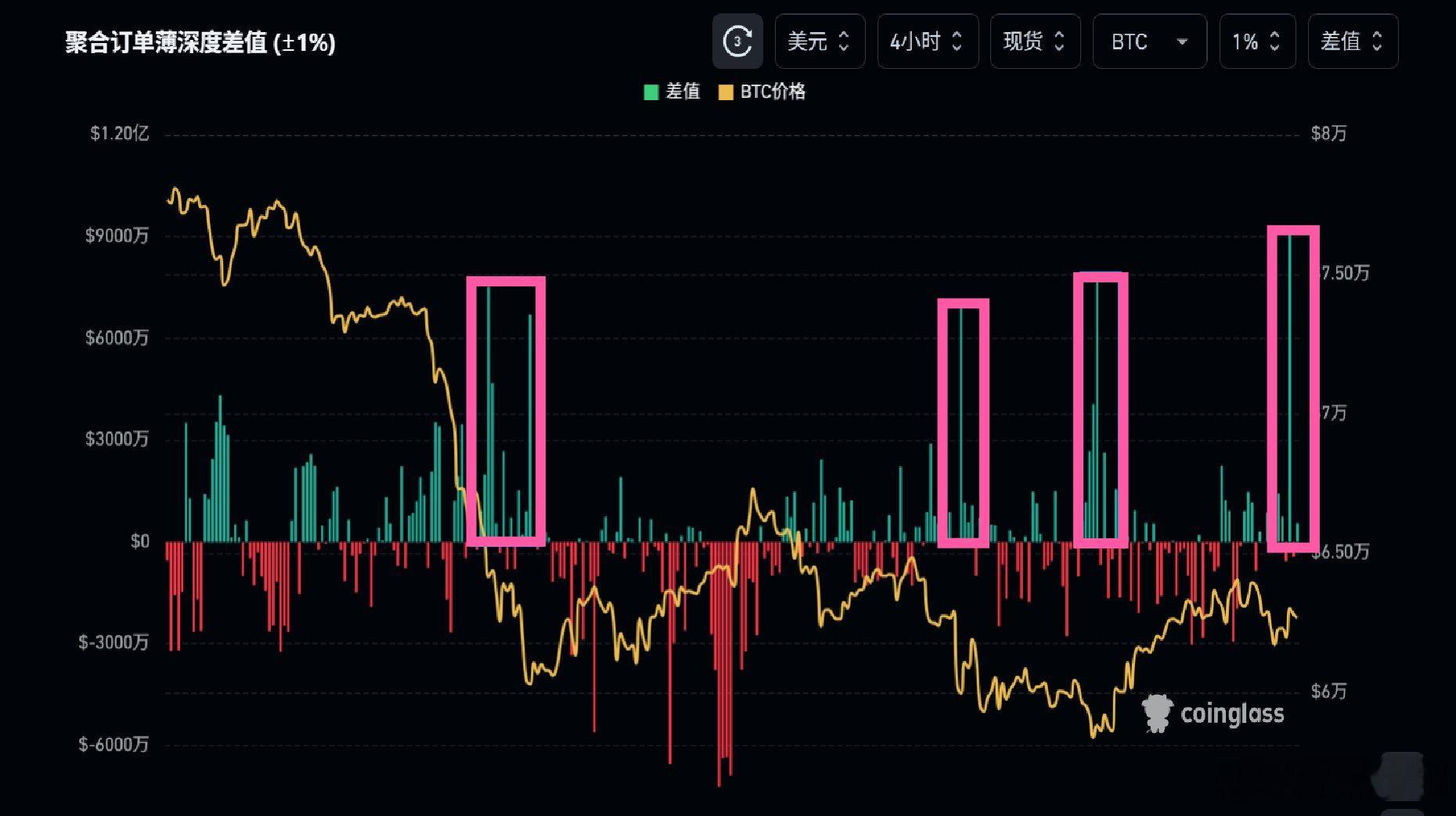Click the $9000万 left axis label
The height and width of the screenshot is (816, 1456).
(x=117, y=236)
